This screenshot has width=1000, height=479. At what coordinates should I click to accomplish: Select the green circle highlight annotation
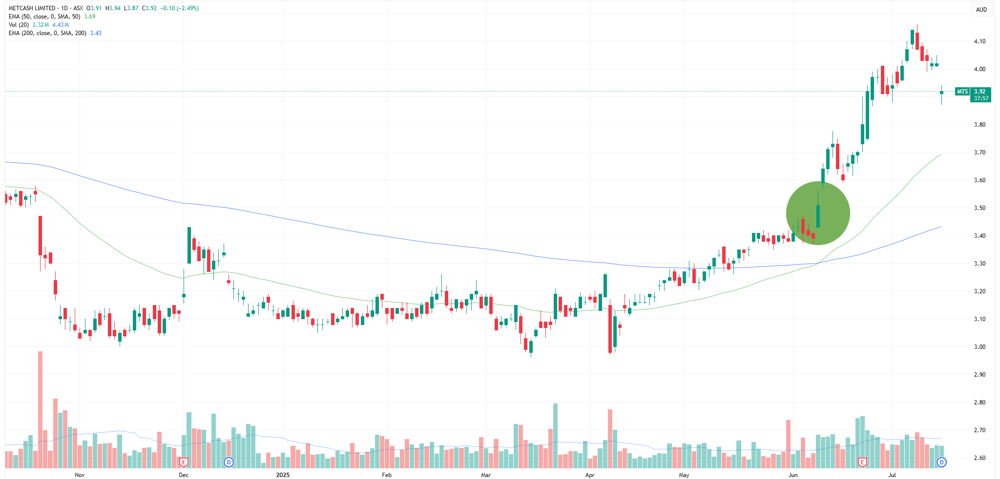tap(818, 214)
